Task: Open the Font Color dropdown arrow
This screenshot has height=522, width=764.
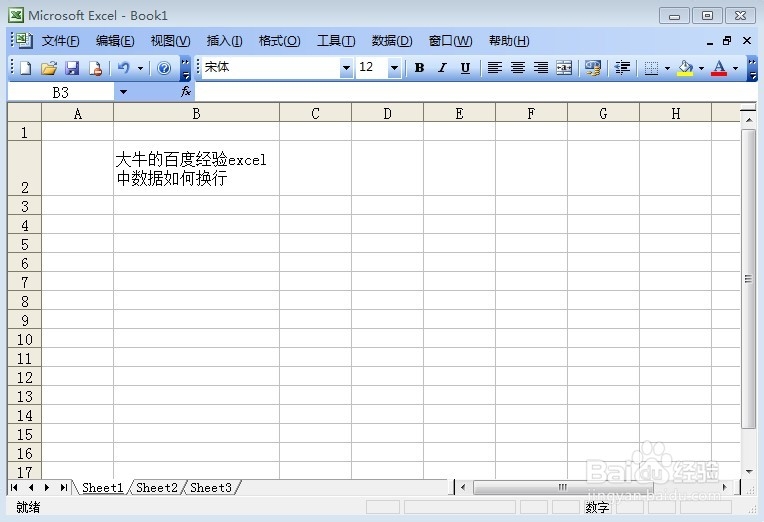Action: 736,68
